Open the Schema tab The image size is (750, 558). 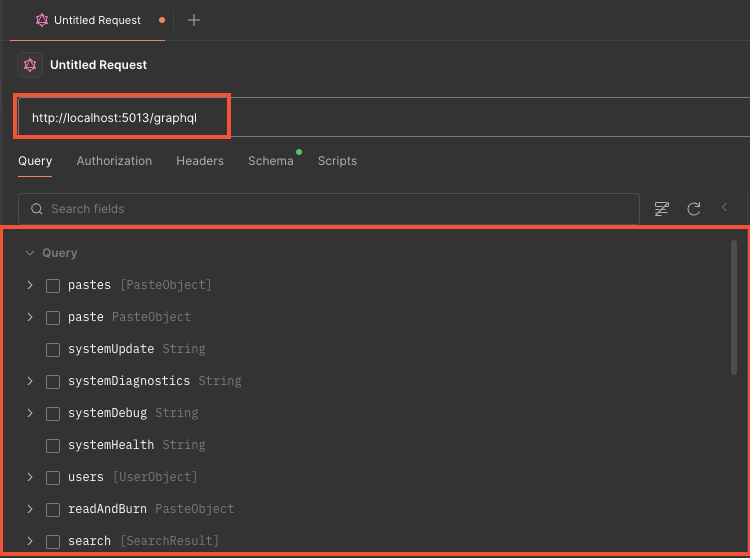[270, 161]
